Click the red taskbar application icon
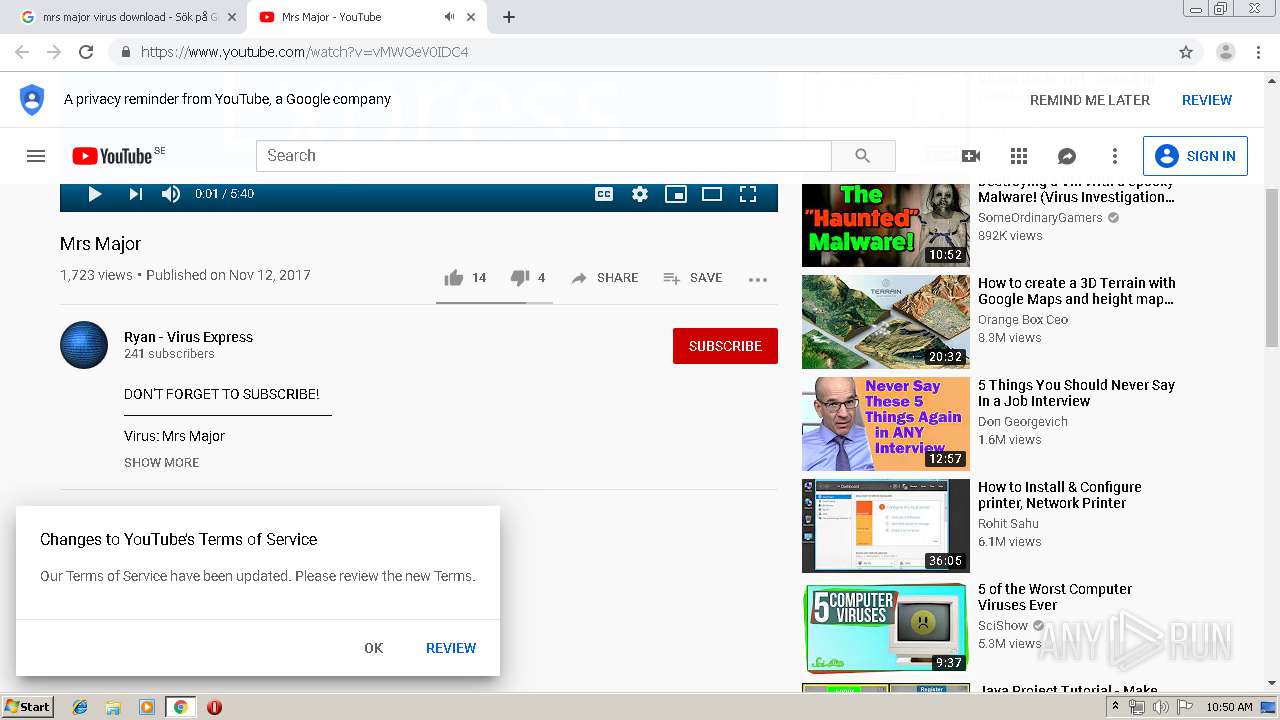Viewport: 1280px width, 720px height. pyautogui.click(x=214, y=707)
